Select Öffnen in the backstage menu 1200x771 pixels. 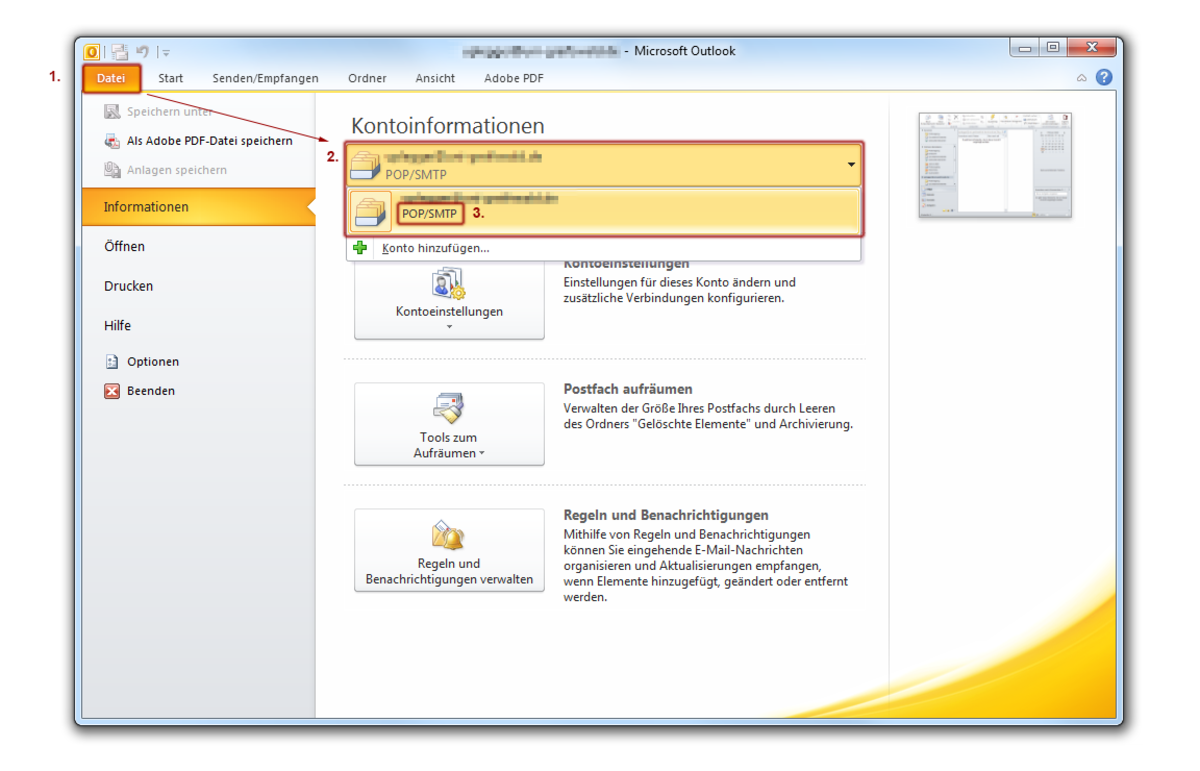coord(124,246)
